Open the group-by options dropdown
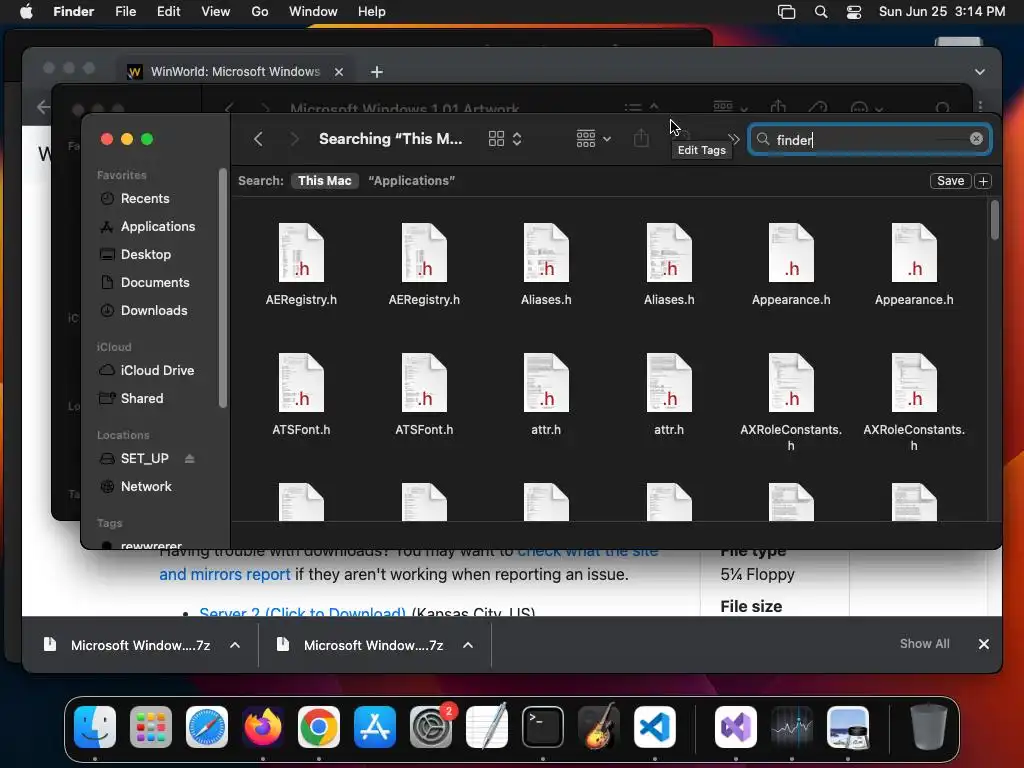 click(594, 139)
